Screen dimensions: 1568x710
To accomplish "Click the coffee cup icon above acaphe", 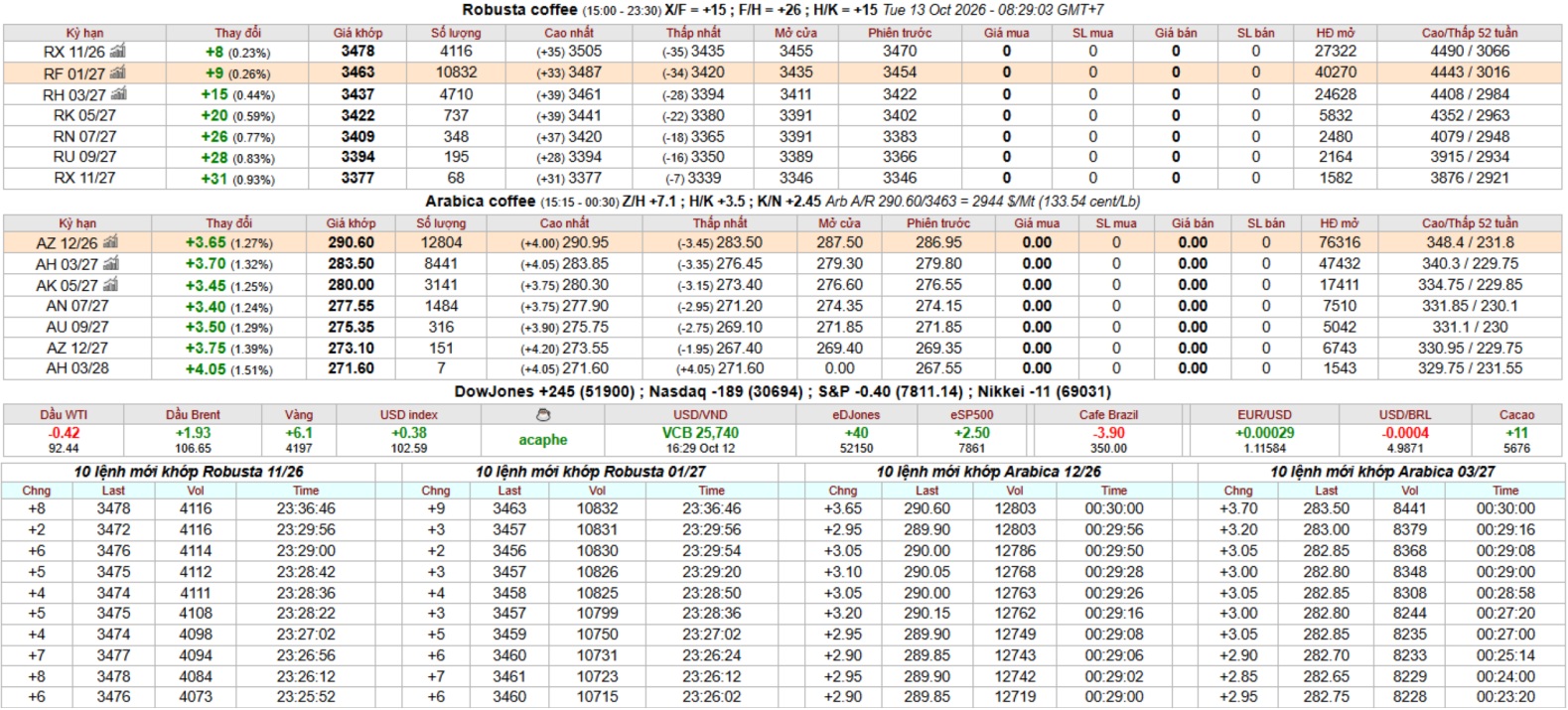I will coord(542,415).
